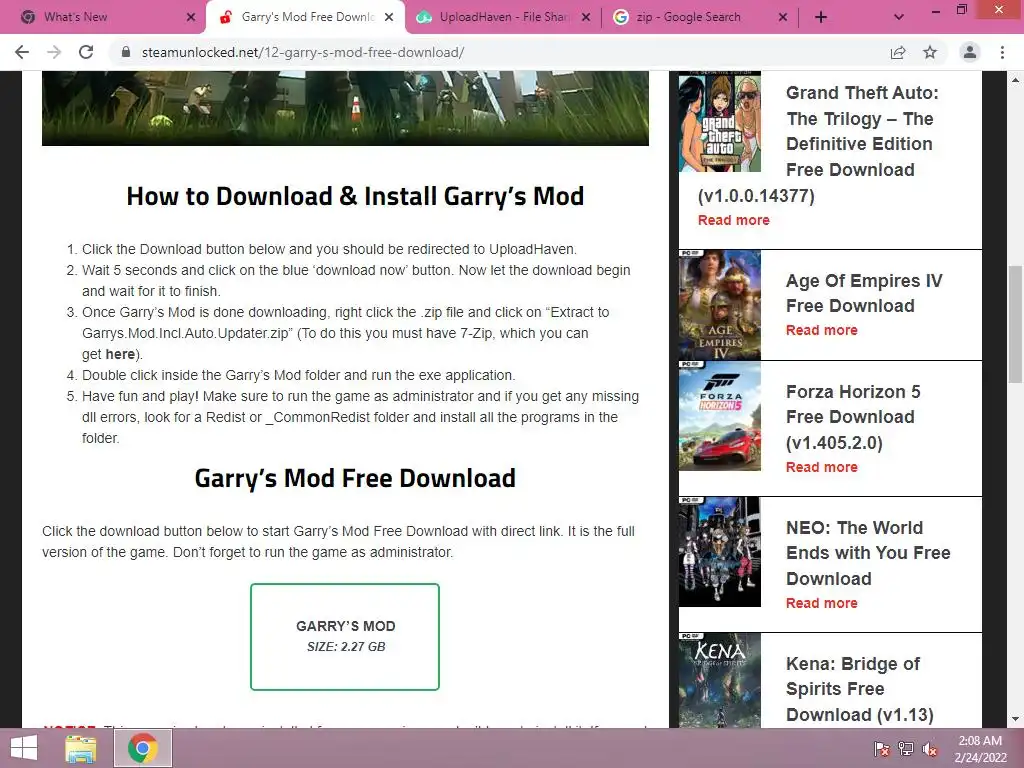Click the lock icon in address bar
The width and height of the screenshot is (1024, 768).
point(125,52)
